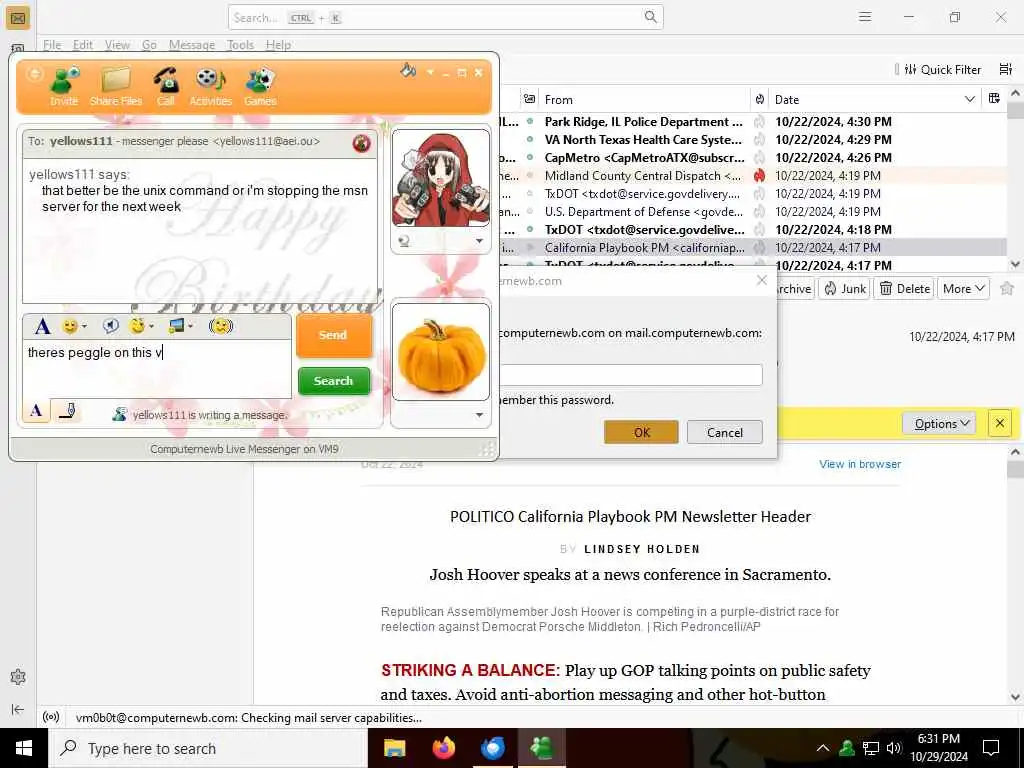Open the Tools menu in Thunderbird
The width and height of the screenshot is (1024, 768).
(240, 44)
